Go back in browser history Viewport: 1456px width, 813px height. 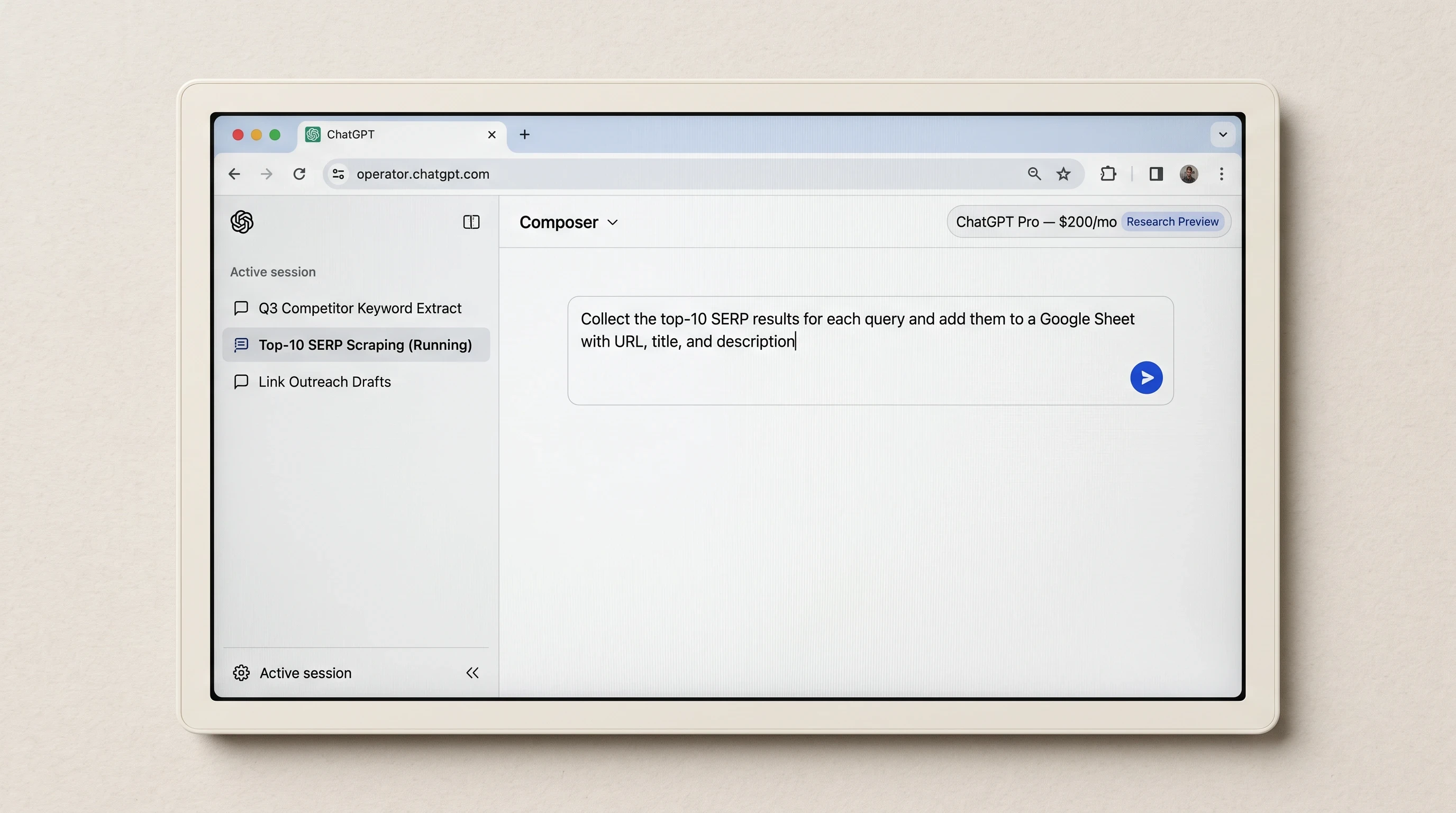234,174
